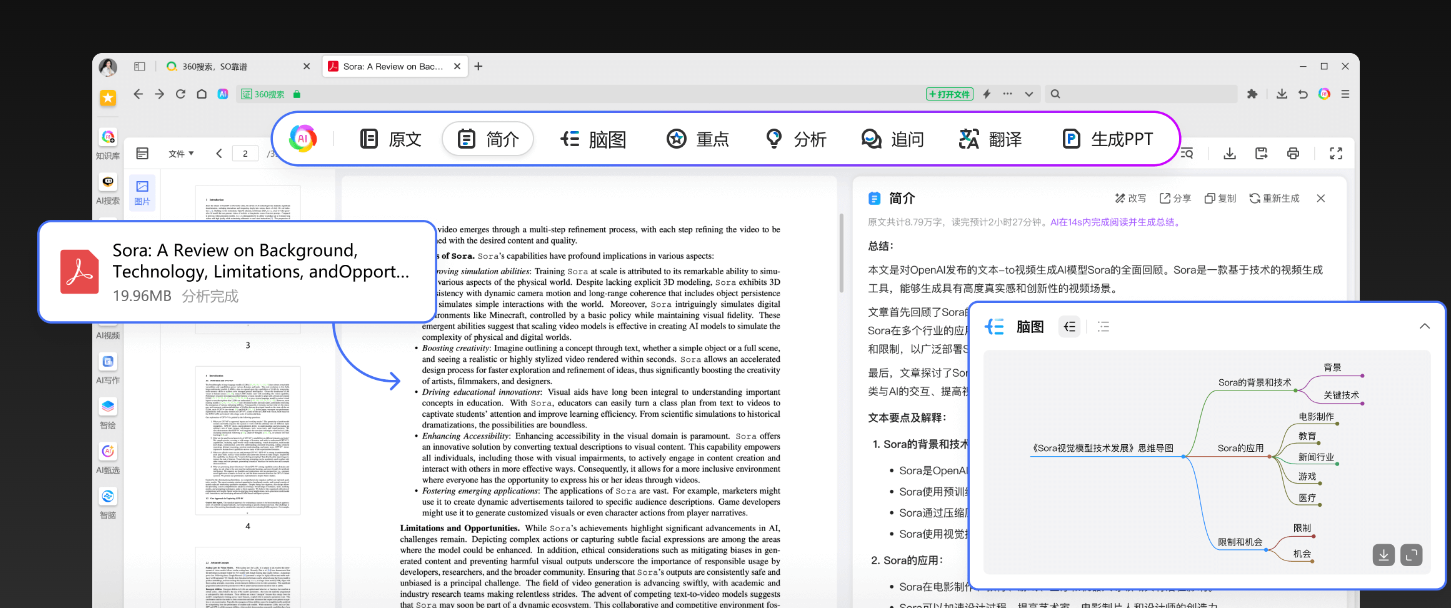Click the save-as icon in the PDF toolbar
This screenshot has height=608, width=1451.
tap(1261, 153)
